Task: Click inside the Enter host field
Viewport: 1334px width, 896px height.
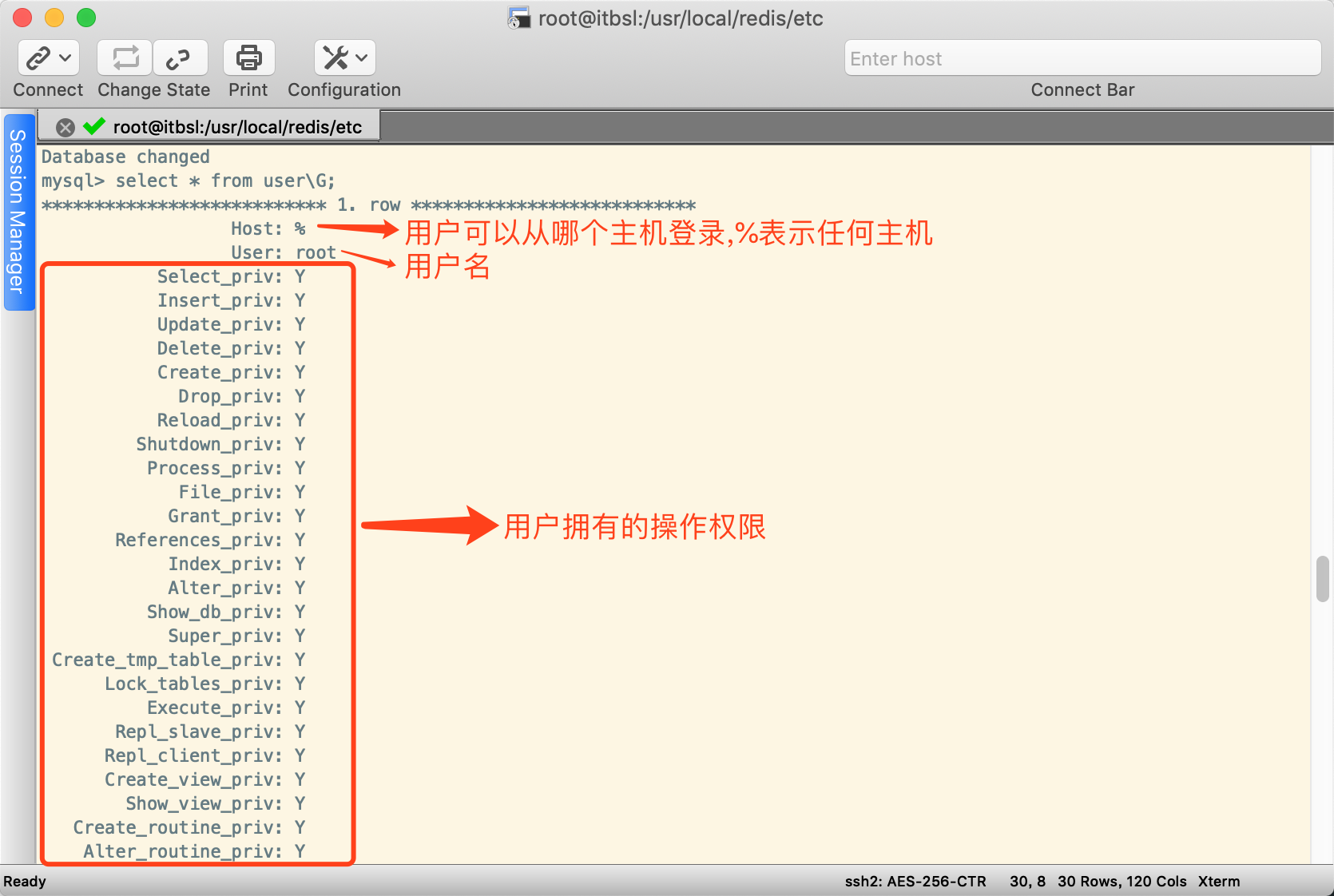Action: (1082, 57)
